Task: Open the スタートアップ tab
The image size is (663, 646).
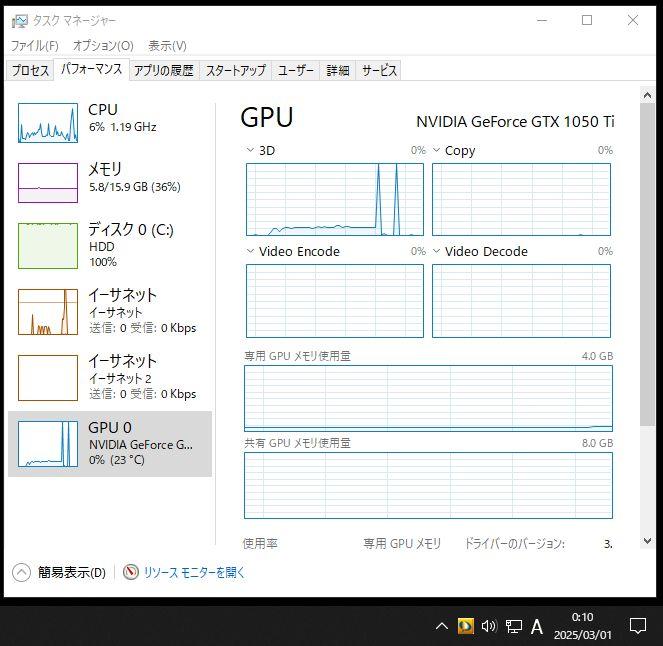Action: point(236,70)
